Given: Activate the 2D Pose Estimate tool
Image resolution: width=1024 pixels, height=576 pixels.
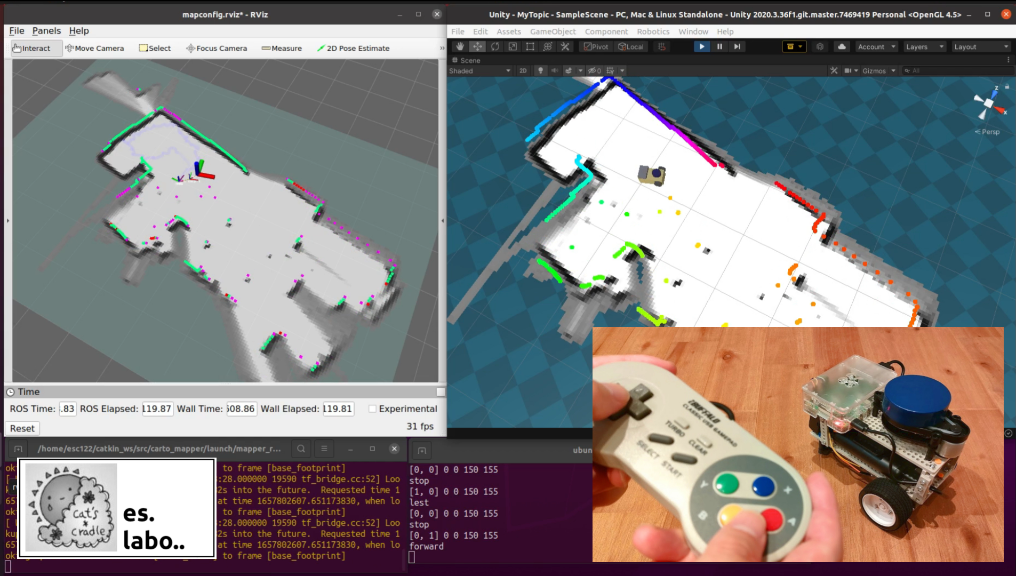Looking at the screenshot, I should (353, 48).
